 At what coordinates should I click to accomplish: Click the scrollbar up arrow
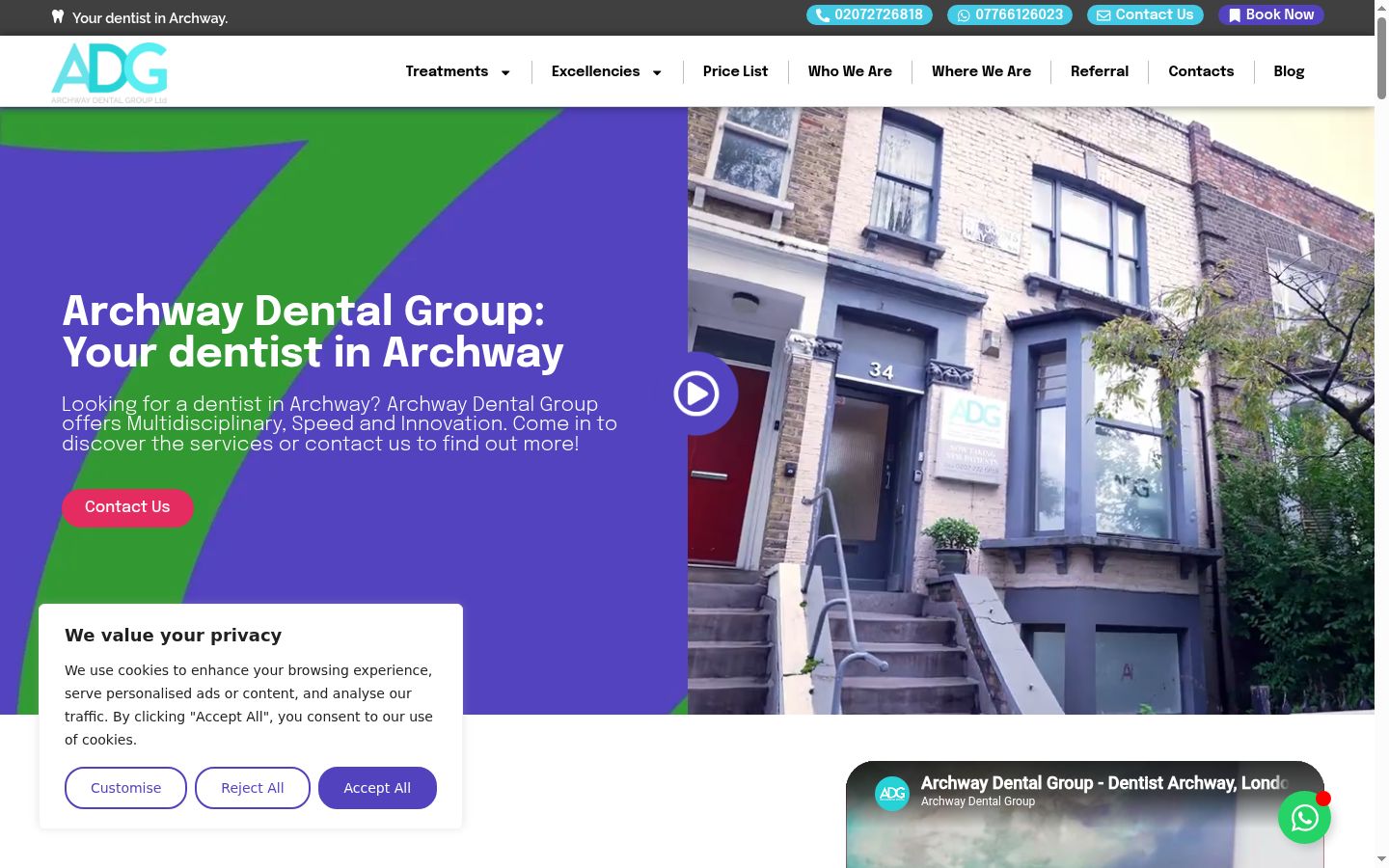point(1381,8)
